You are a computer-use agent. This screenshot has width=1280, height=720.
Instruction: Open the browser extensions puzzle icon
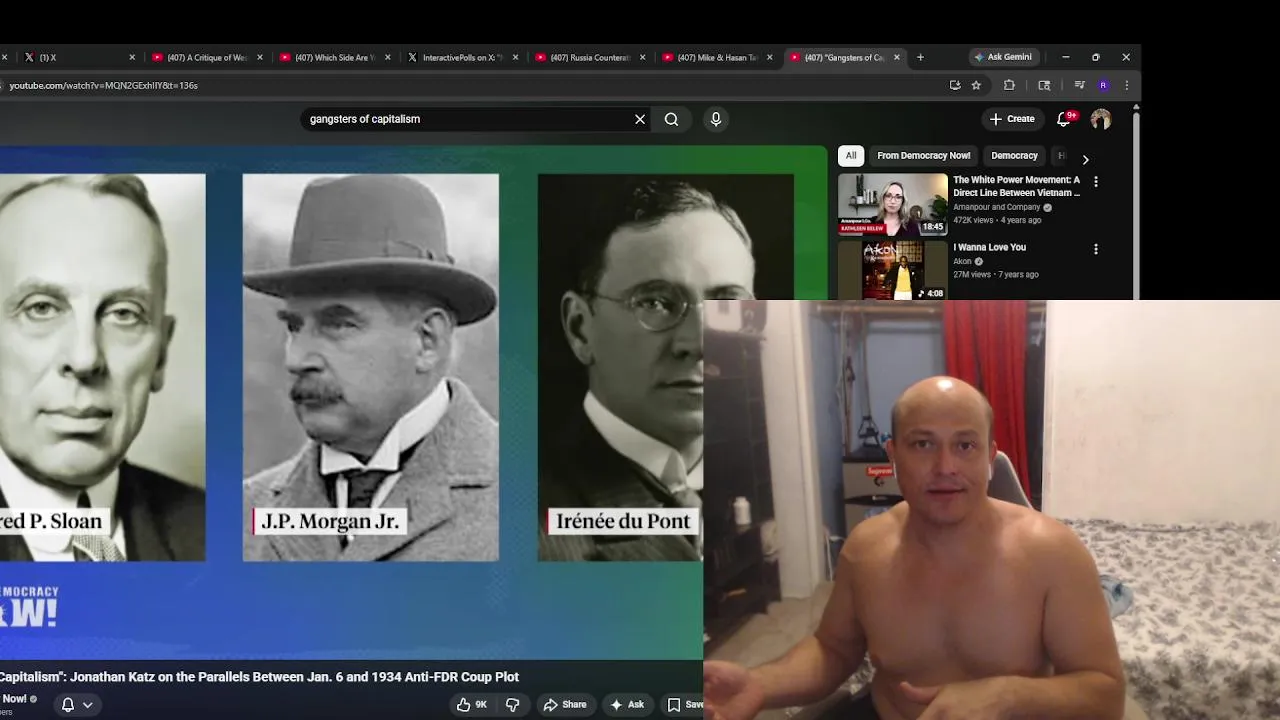tap(1009, 85)
